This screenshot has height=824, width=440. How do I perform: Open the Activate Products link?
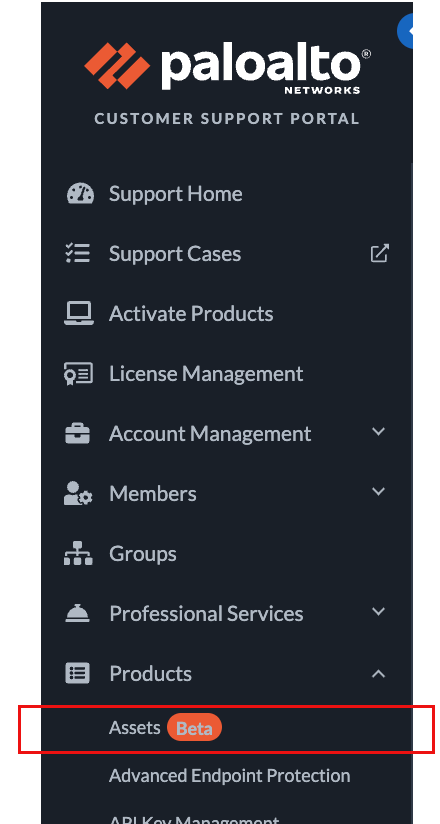click(191, 314)
